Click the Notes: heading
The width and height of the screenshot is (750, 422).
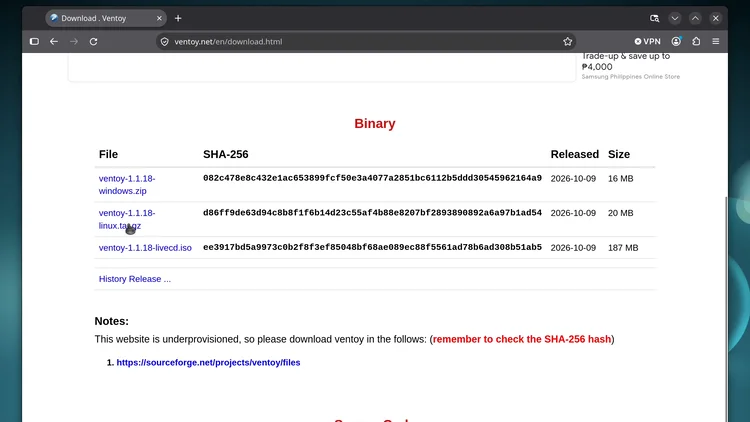tap(111, 321)
